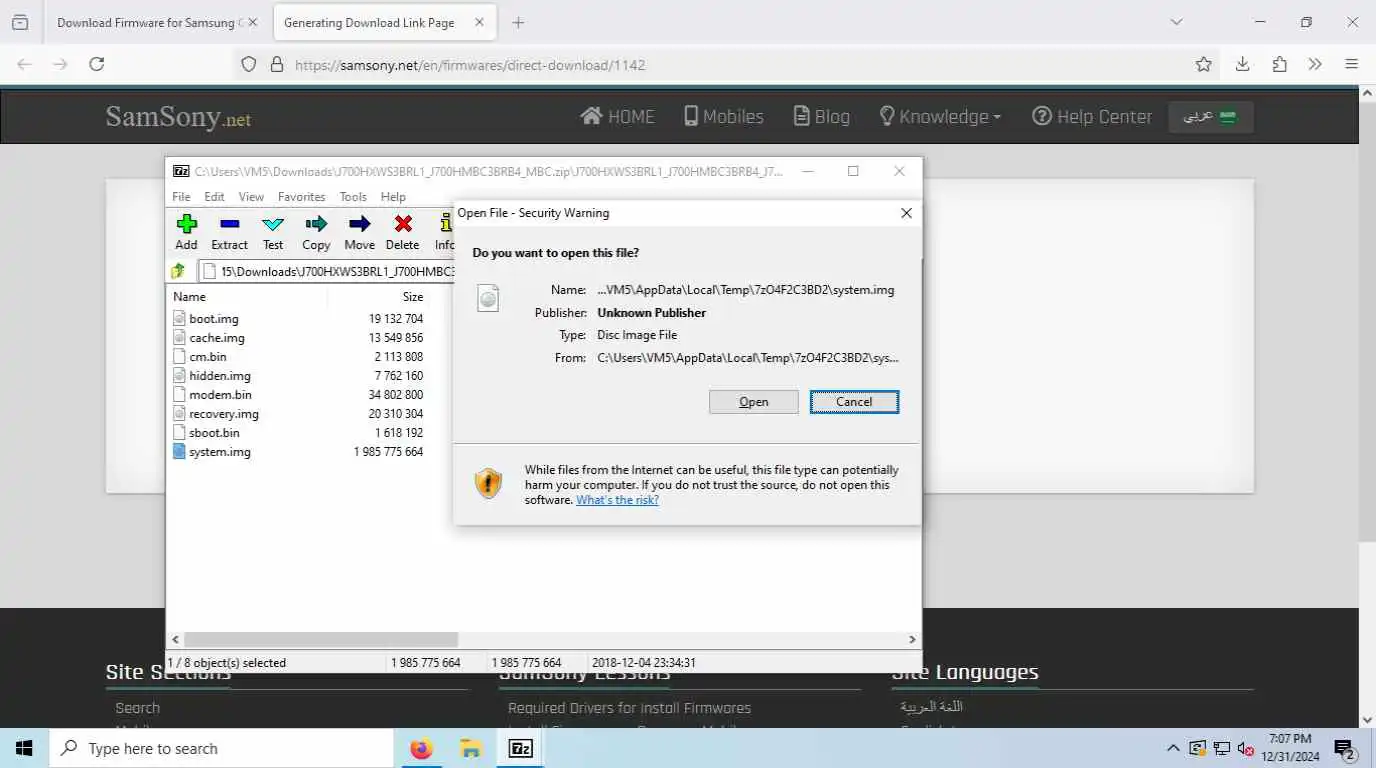The image size is (1376, 768).
Task: Click the Windows Start button
Action: pos(24,748)
